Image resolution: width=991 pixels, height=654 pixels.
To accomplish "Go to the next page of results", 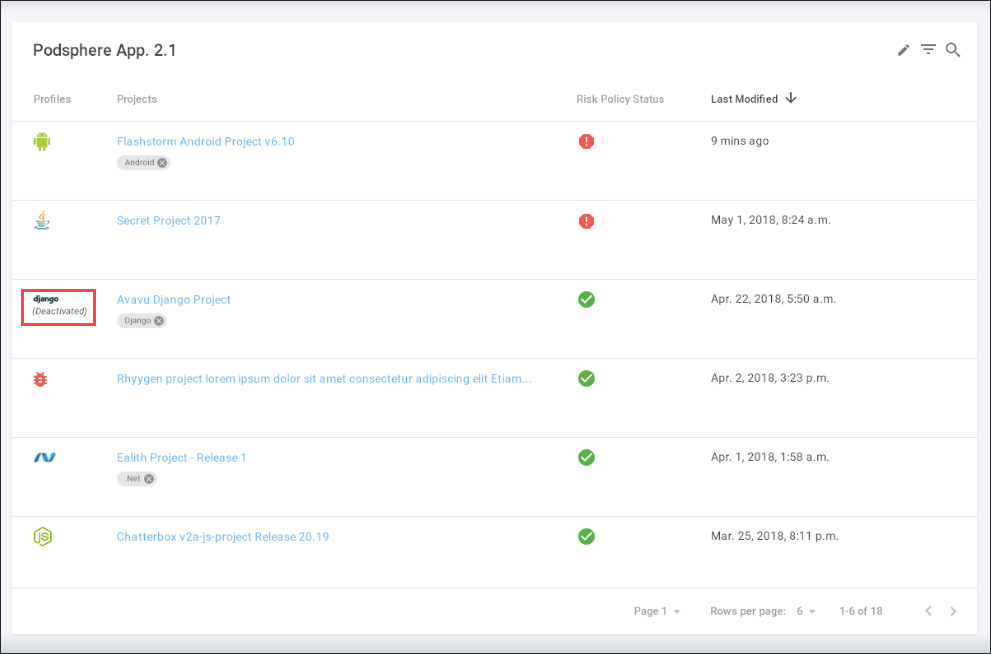I will click(953, 610).
